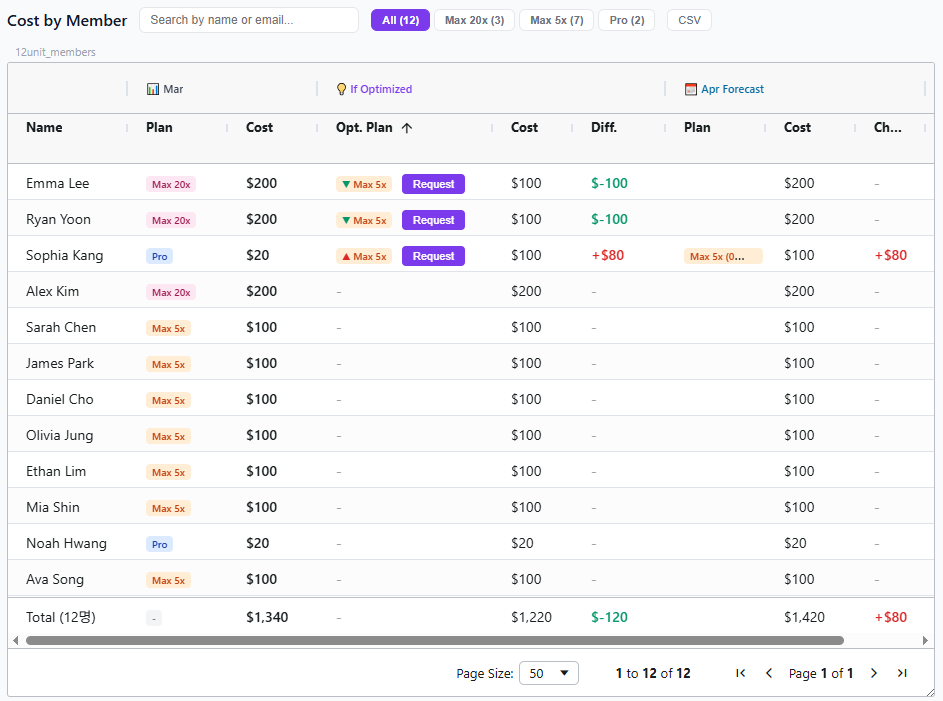Select the All (12) filter
Viewport: 943px width, 701px height.
point(400,20)
